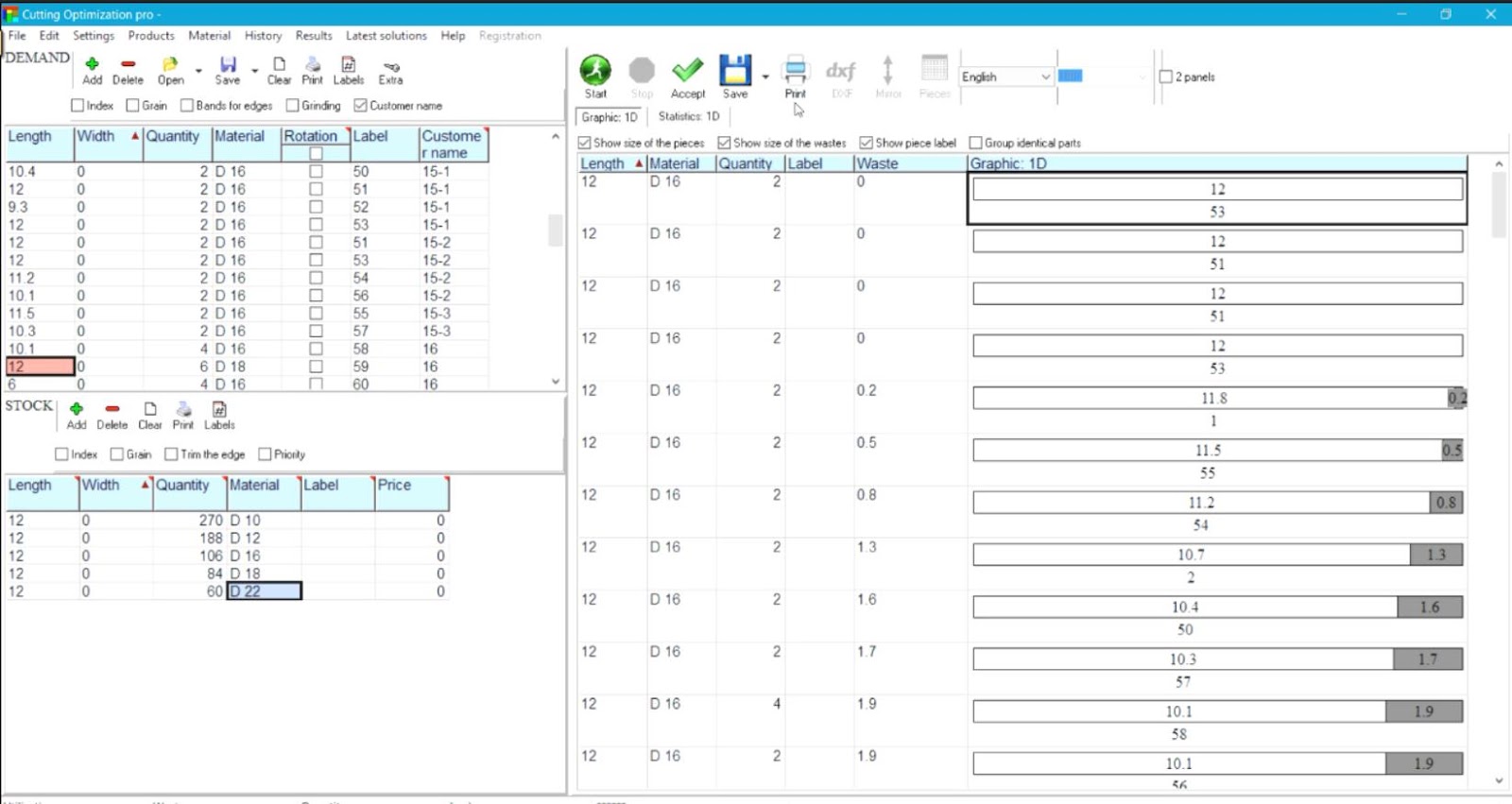Select the highlighted Length cell with 12
The image size is (1512, 804).
(x=40, y=367)
